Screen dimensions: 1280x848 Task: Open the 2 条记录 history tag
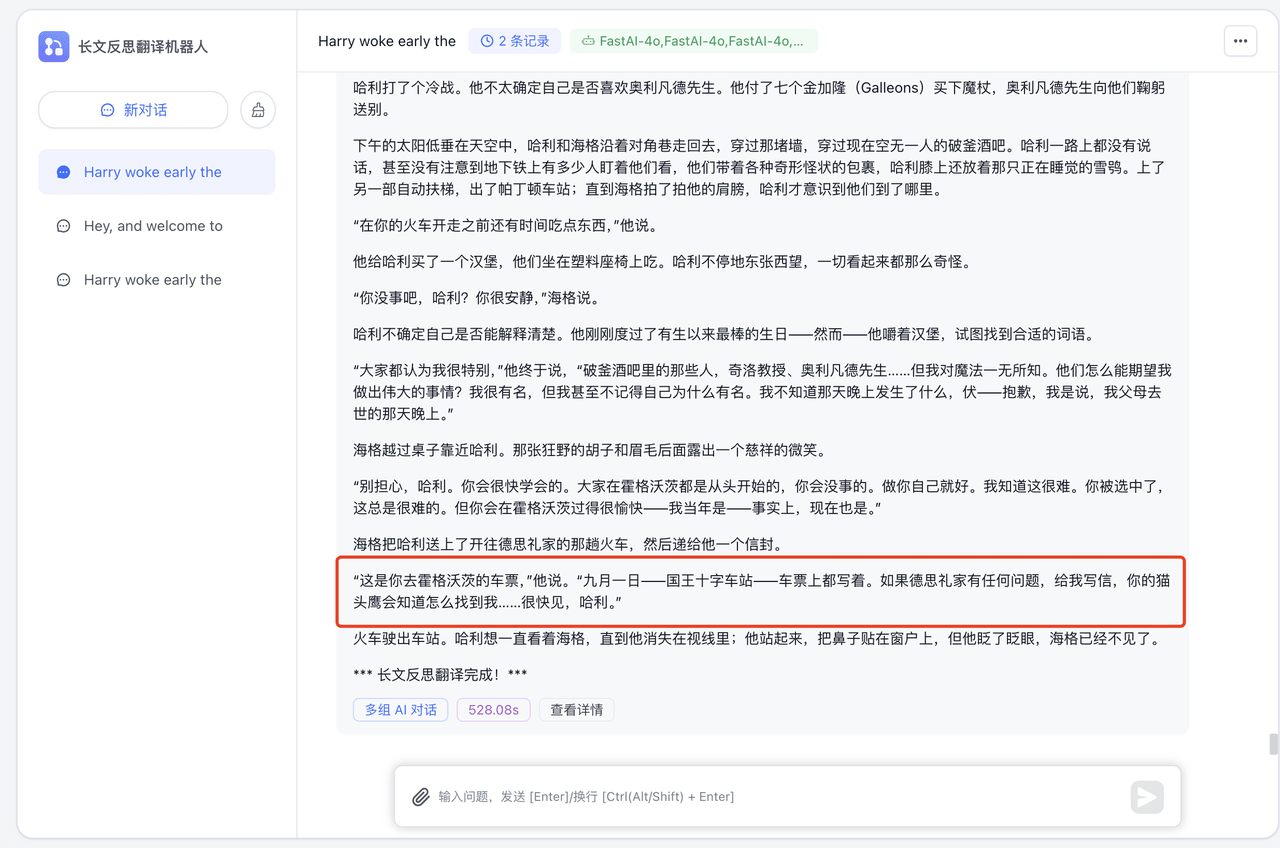515,41
